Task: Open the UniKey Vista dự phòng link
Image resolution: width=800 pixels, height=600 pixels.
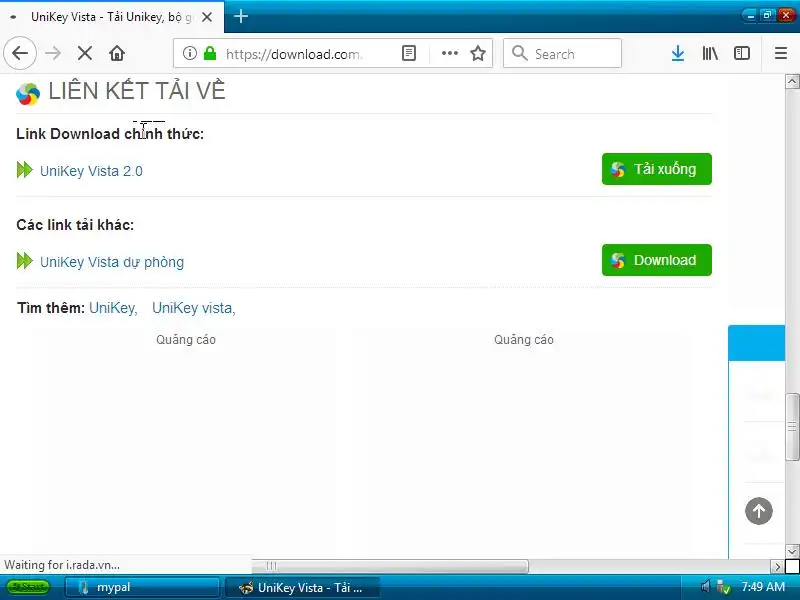Action: (x=112, y=262)
